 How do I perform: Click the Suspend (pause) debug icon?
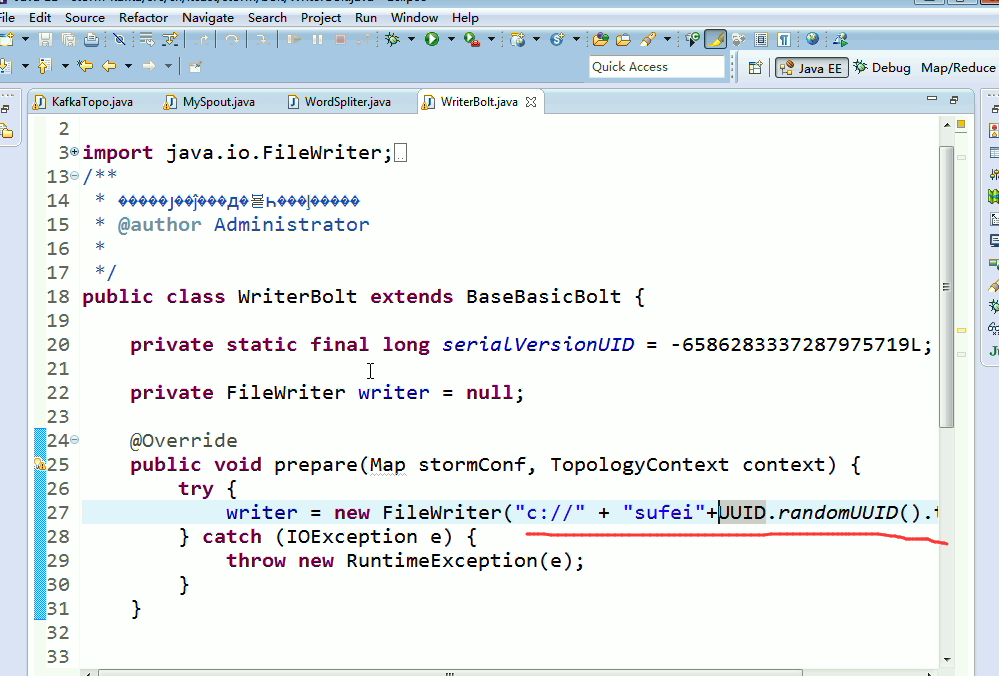pos(317,40)
